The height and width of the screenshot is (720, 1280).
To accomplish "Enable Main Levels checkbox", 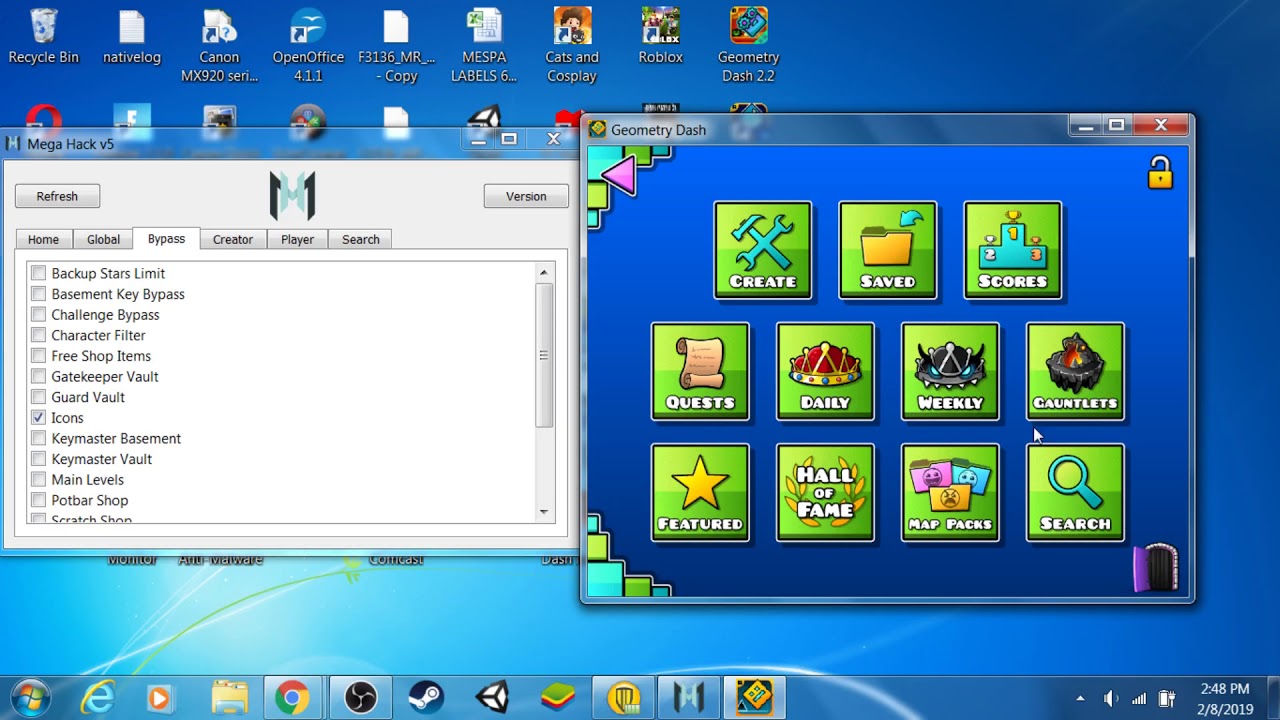I will click(38, 480).
